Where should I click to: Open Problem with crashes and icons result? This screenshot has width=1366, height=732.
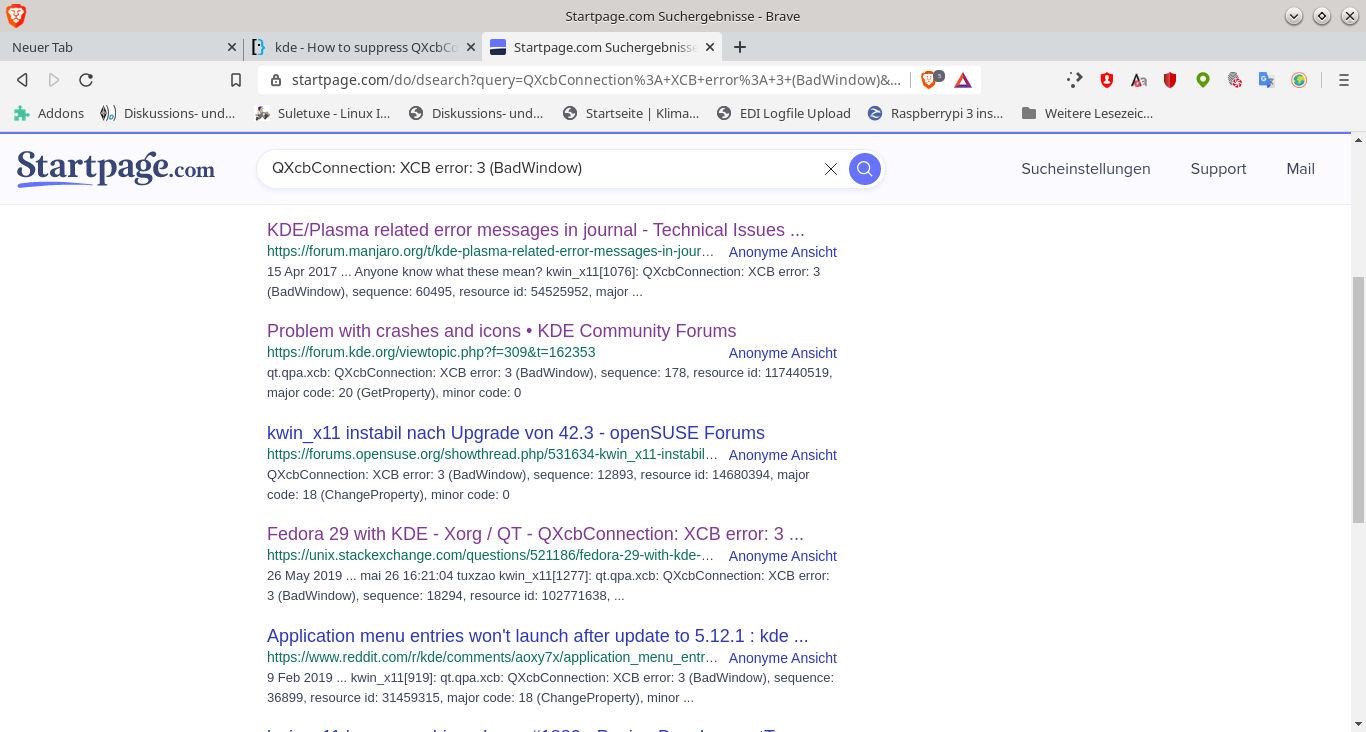tap(501, 331)
